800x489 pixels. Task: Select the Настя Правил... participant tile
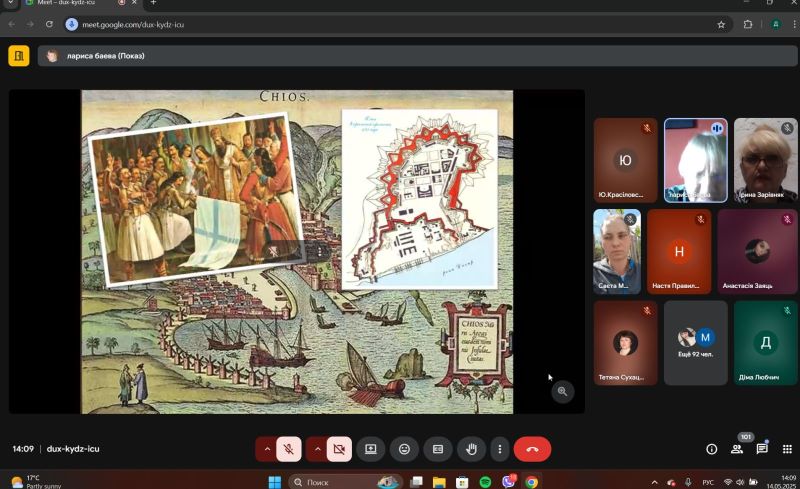click(679, 251)
